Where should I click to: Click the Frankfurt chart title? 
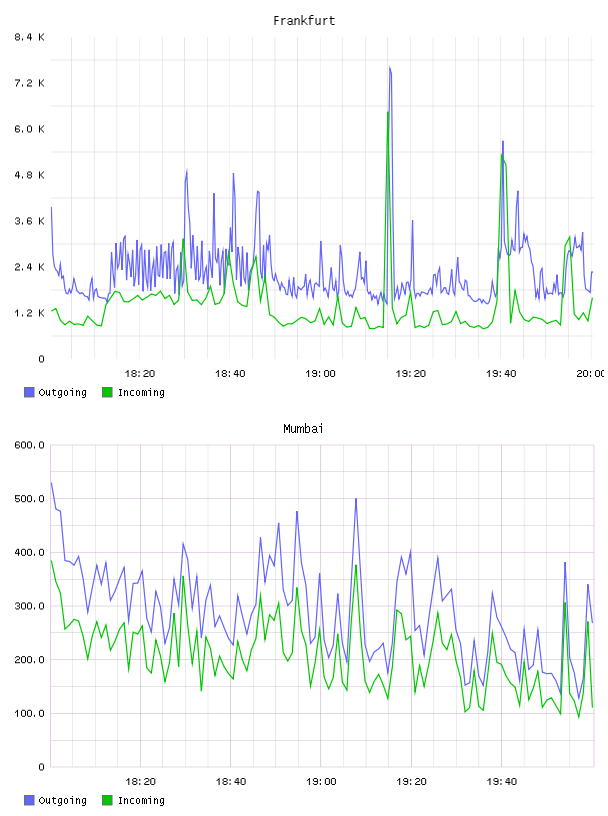tap(304, 21)
